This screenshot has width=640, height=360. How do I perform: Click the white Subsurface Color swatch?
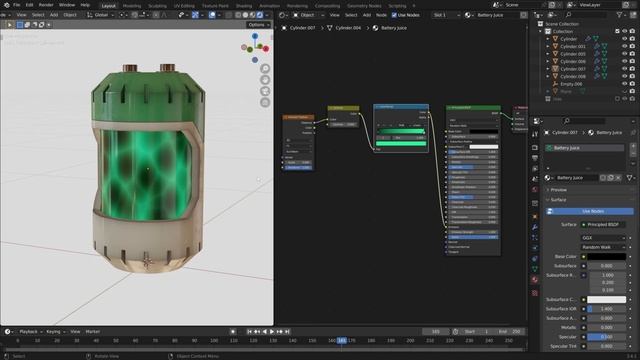point(606,300)
